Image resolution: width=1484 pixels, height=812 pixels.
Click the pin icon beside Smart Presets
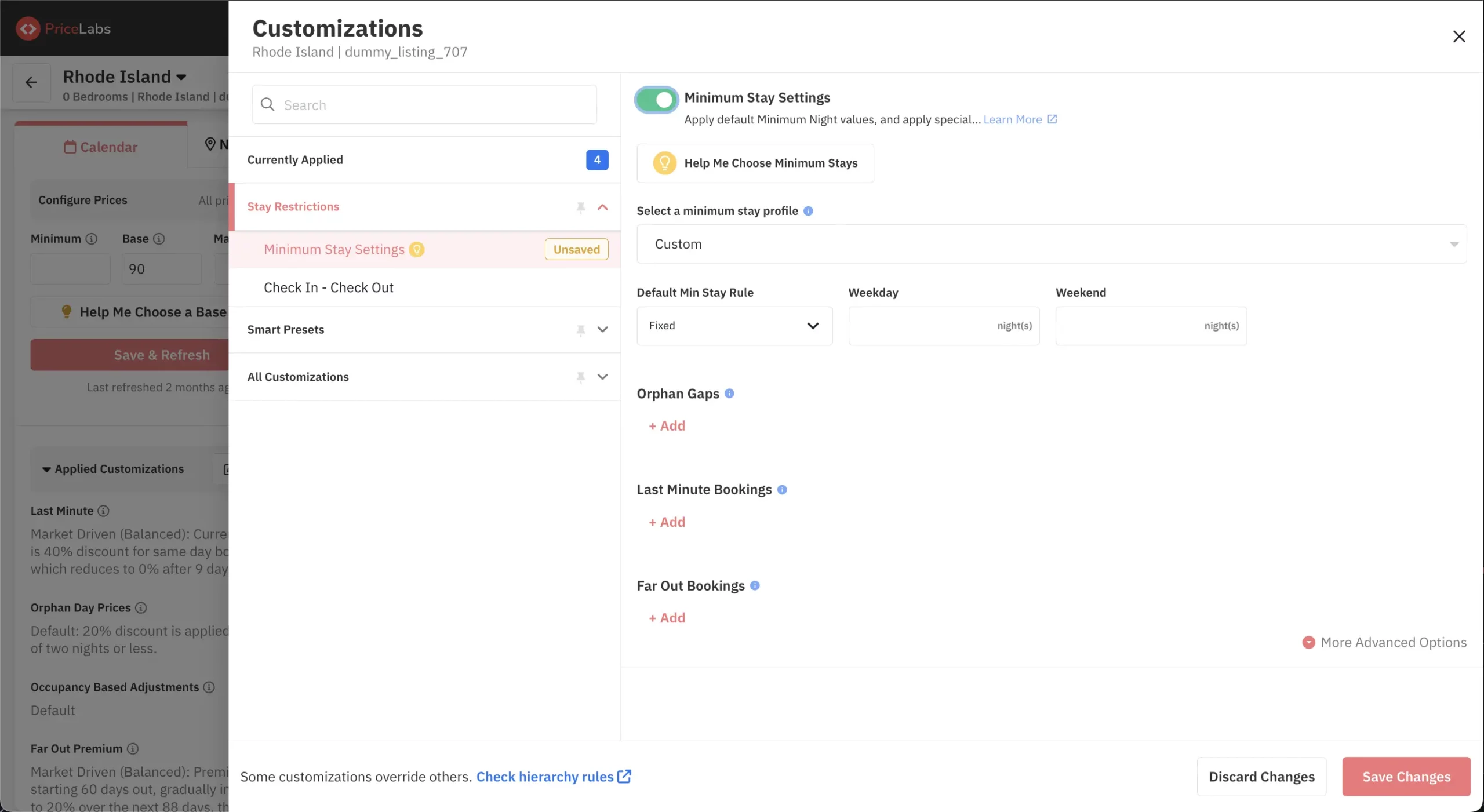coord(580,330)
